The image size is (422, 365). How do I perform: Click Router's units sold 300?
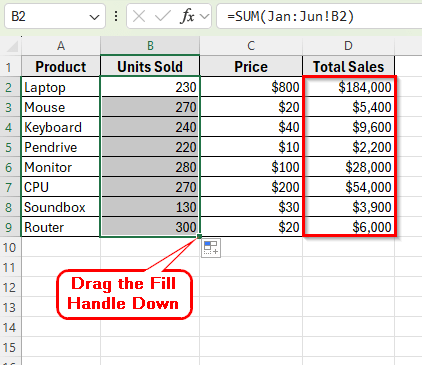point(150,227)
